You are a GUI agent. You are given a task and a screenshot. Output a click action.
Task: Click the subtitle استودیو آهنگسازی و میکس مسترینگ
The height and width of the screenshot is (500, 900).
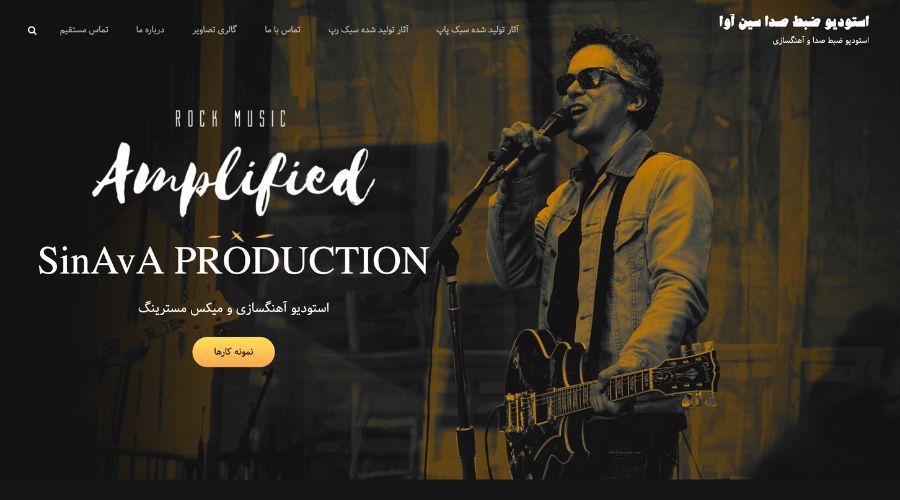[x=234, y=308]
